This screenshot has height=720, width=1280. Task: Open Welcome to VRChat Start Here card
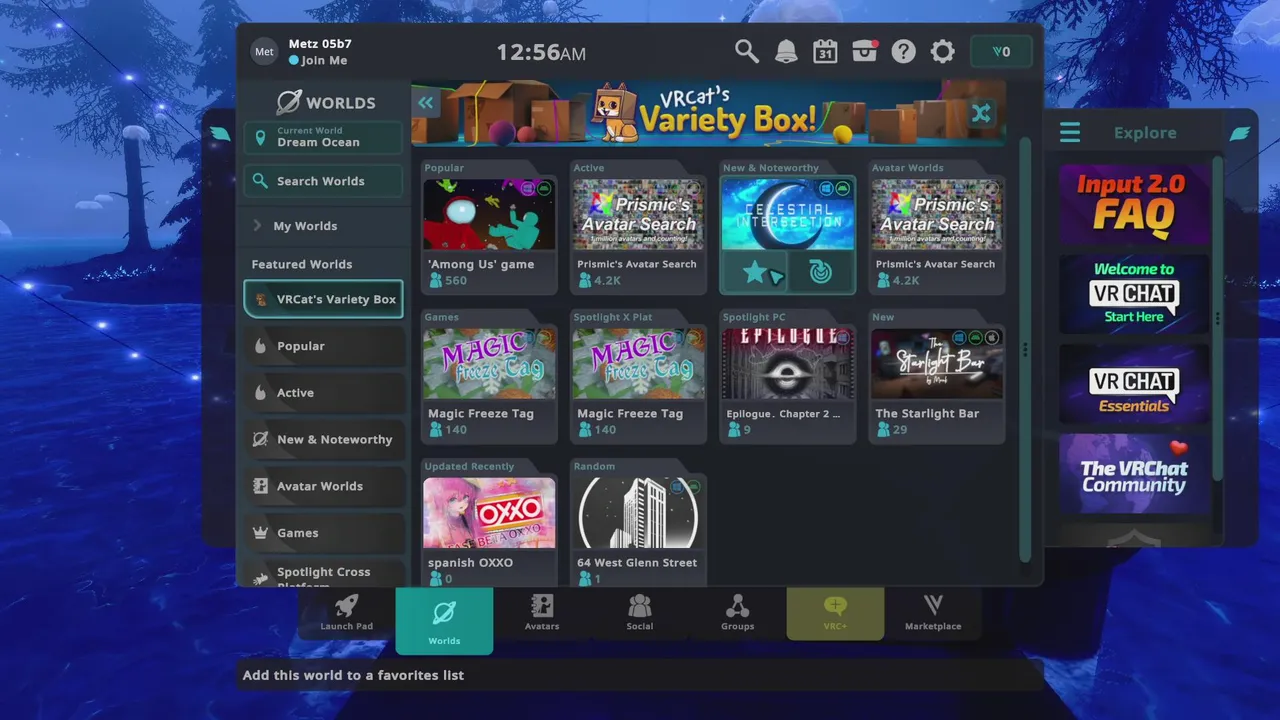point(1134,294)
